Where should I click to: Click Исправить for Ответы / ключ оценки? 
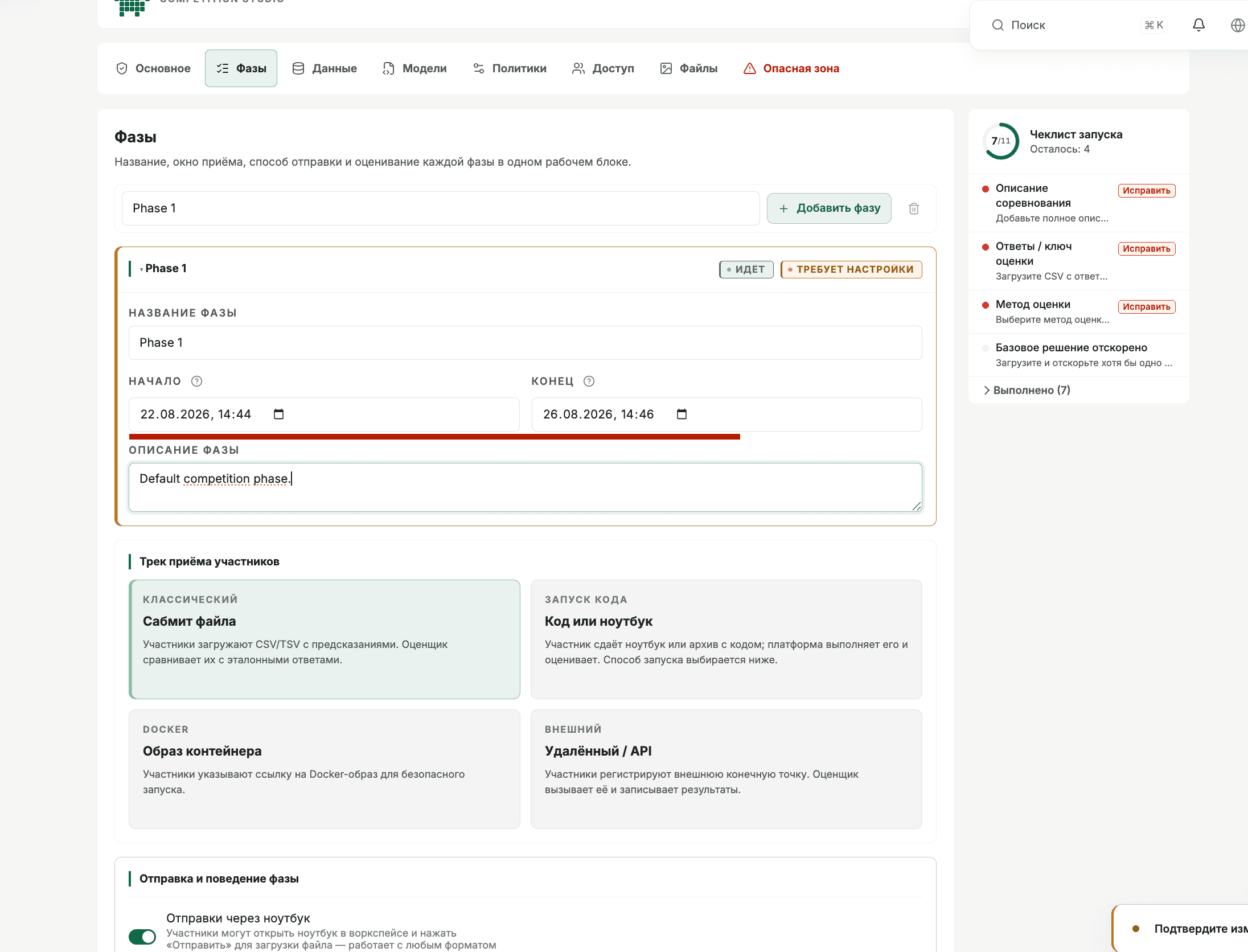click(x=1147, y=249)
